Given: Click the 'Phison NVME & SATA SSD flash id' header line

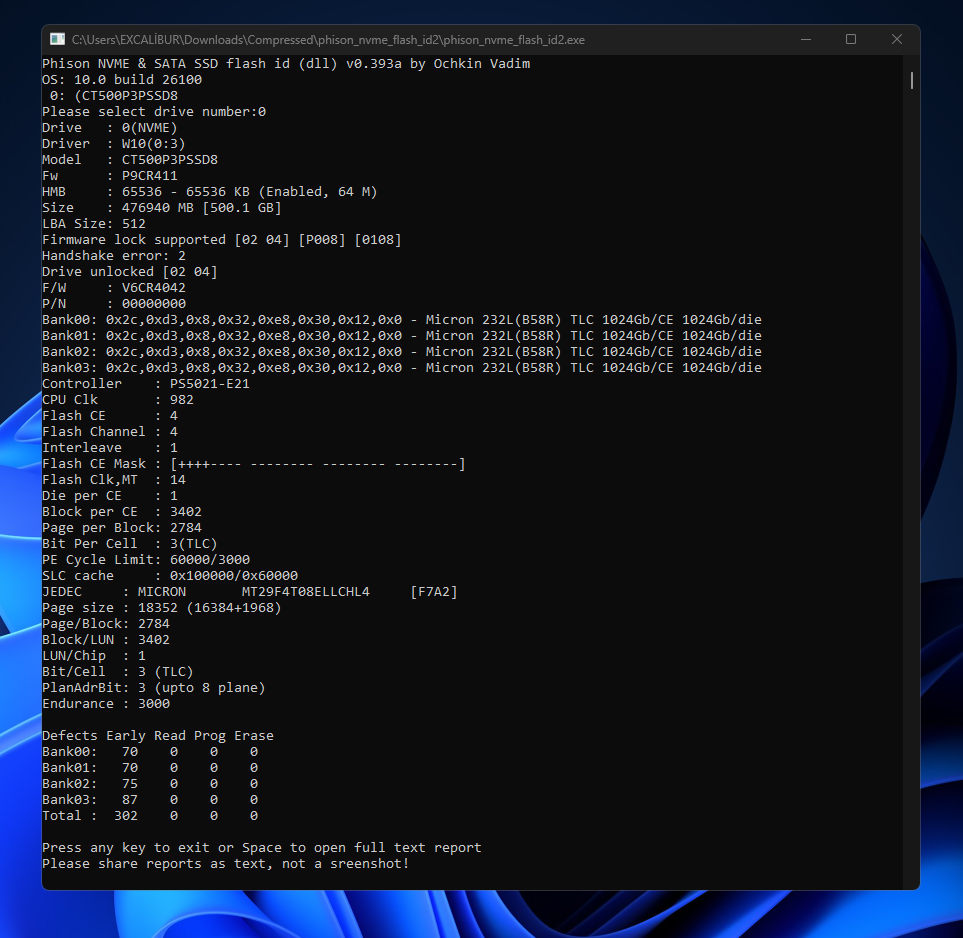Looking at the screenshot, I should (x=286, y=64).
